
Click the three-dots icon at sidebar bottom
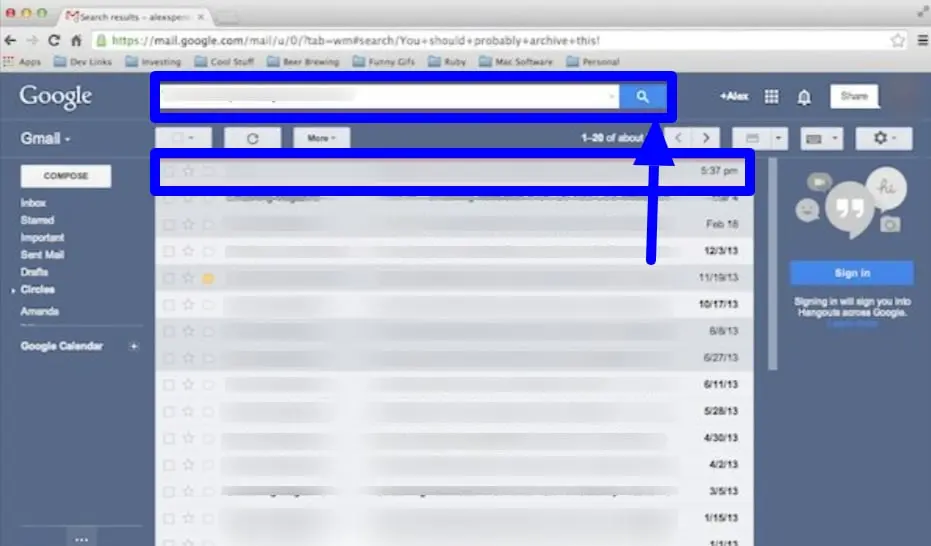coord(82,539)
